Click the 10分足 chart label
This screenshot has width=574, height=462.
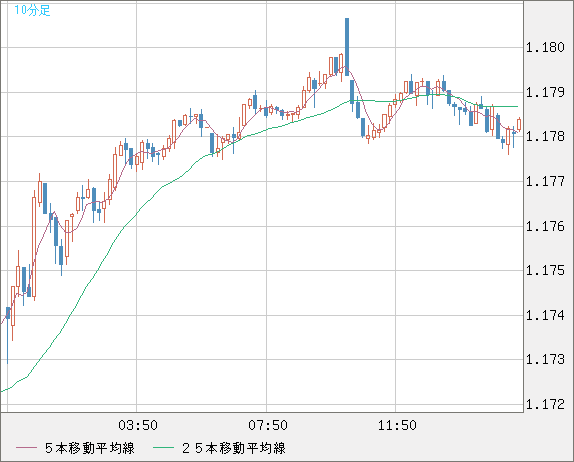point(32,10)
